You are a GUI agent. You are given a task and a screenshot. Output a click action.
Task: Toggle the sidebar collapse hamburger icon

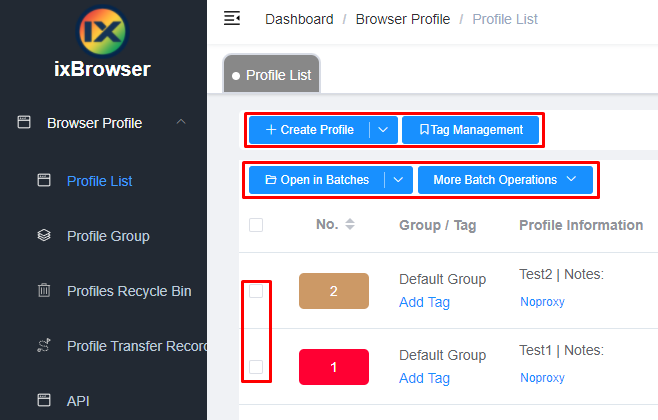click(x=232, y=18)
